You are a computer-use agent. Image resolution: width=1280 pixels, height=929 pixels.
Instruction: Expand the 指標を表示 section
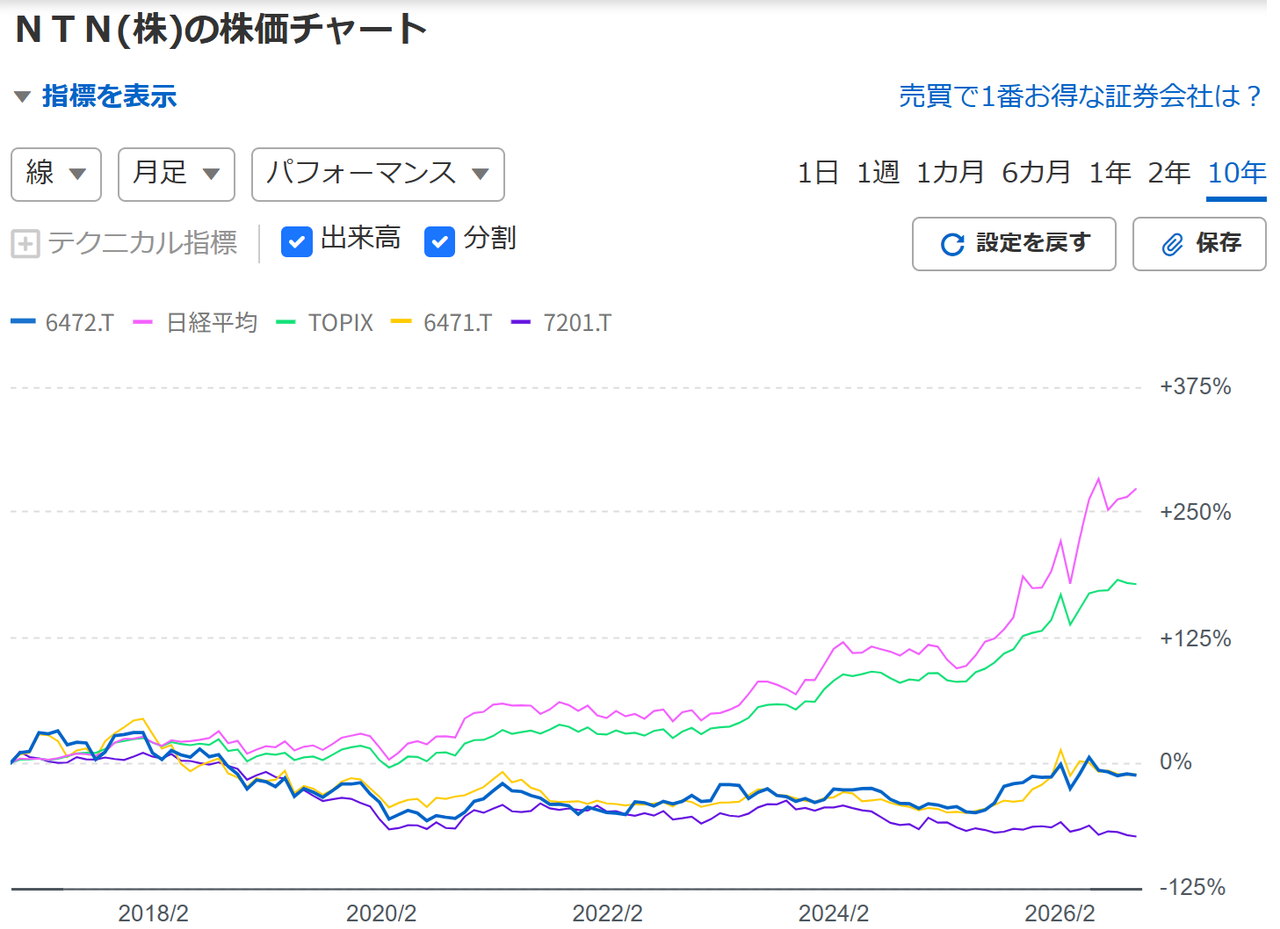tap(95, 97)
